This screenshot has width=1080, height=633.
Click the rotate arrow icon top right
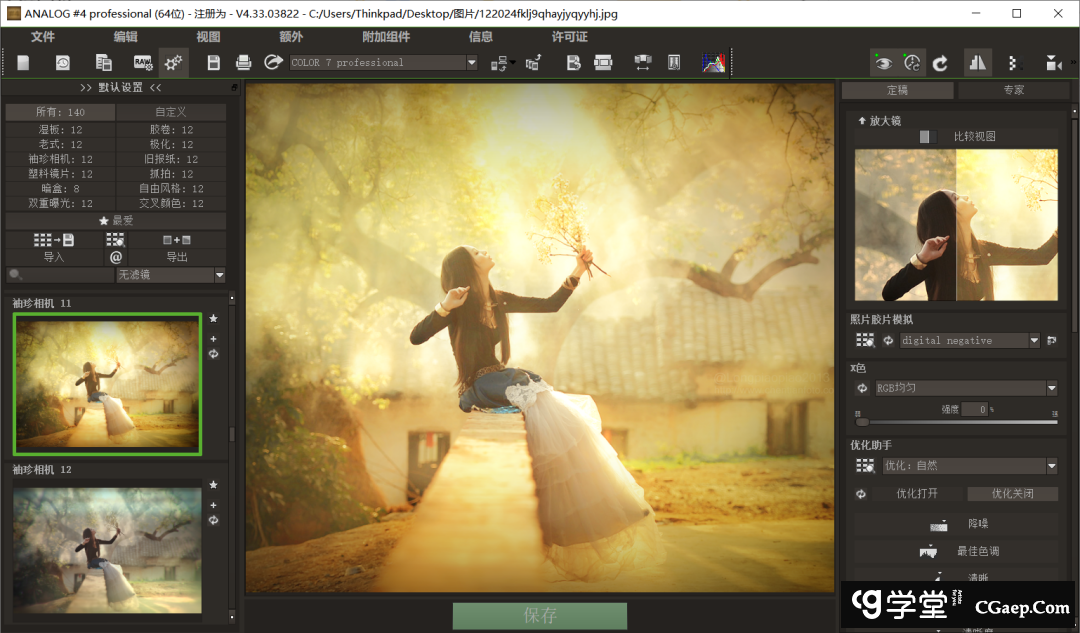940,63
